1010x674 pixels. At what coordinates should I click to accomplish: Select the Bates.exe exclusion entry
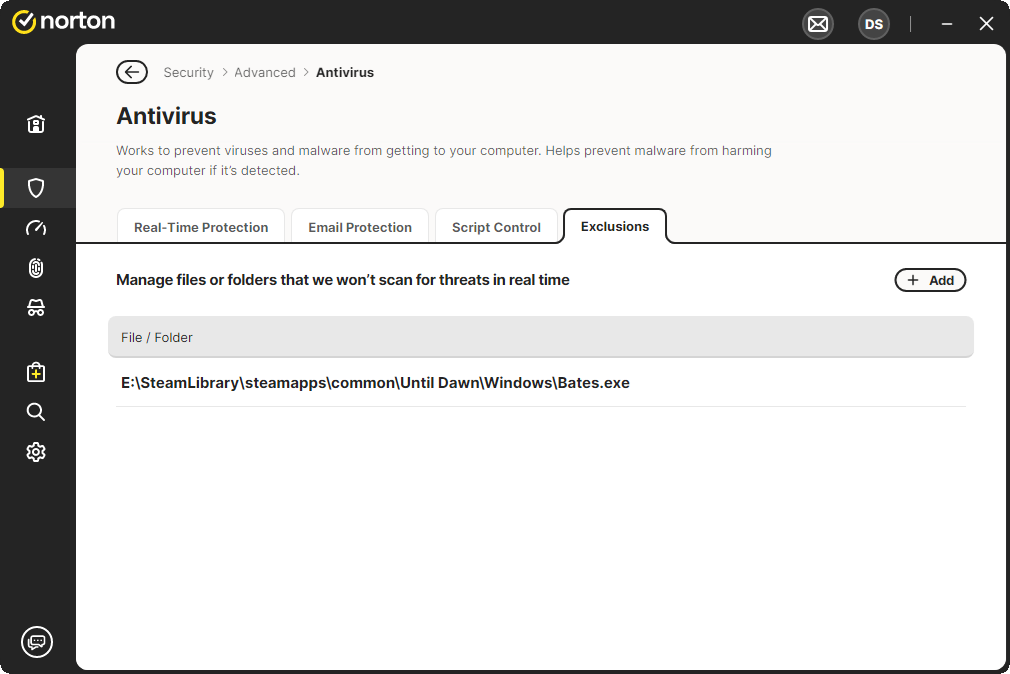point(375,383)
